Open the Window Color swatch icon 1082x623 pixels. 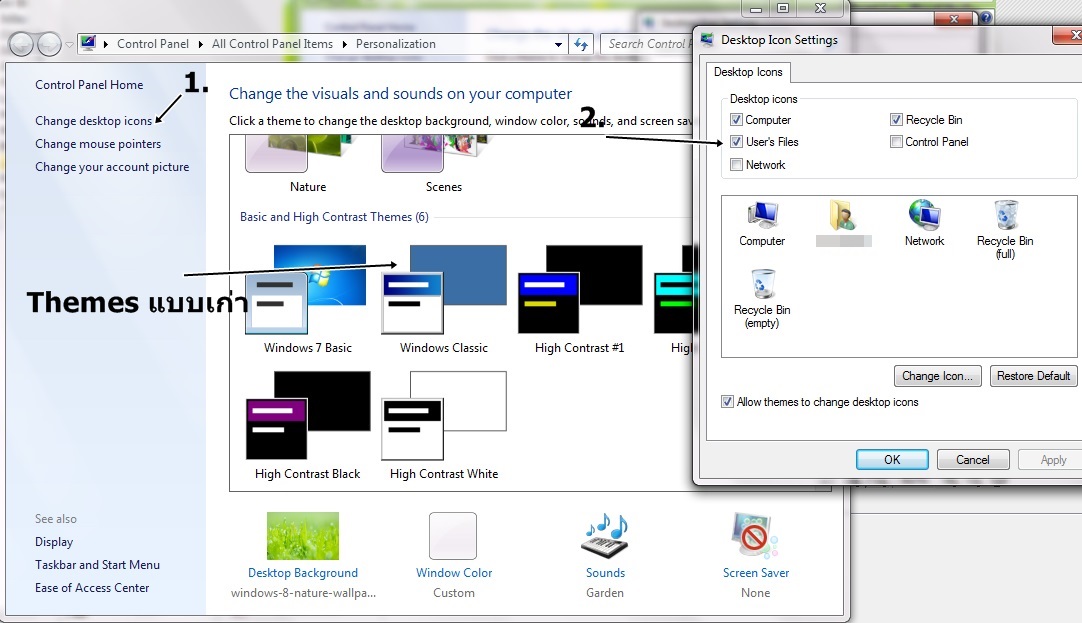[x=453, y=535]
